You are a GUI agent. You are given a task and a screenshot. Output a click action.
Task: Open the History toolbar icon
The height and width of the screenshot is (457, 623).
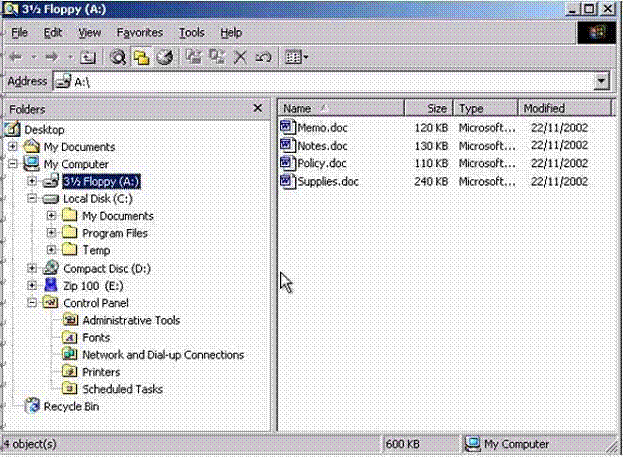pyautogui.click(x=165, y=58)
